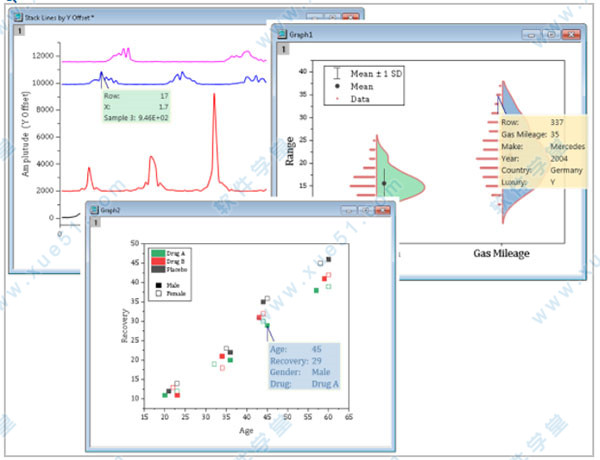600x460 pixels.
Task: Click the Stack Lines by Y Offset window icon
Action: coord(18,18)
